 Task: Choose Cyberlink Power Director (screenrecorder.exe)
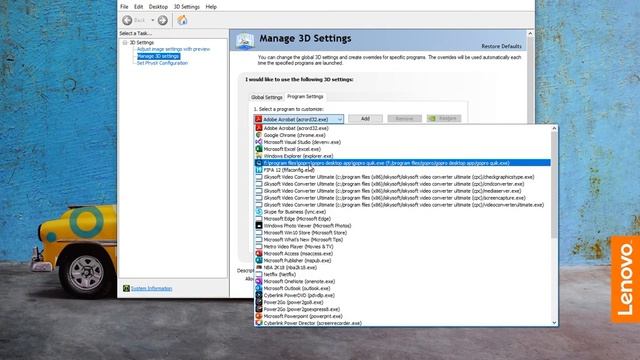pyautogui.click(x=402, y=323)
